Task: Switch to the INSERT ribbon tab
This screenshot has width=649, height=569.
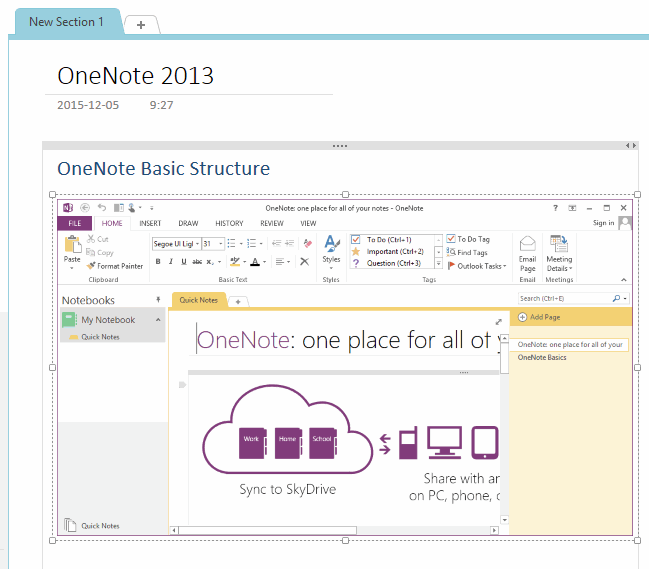Action: [150, 224]
